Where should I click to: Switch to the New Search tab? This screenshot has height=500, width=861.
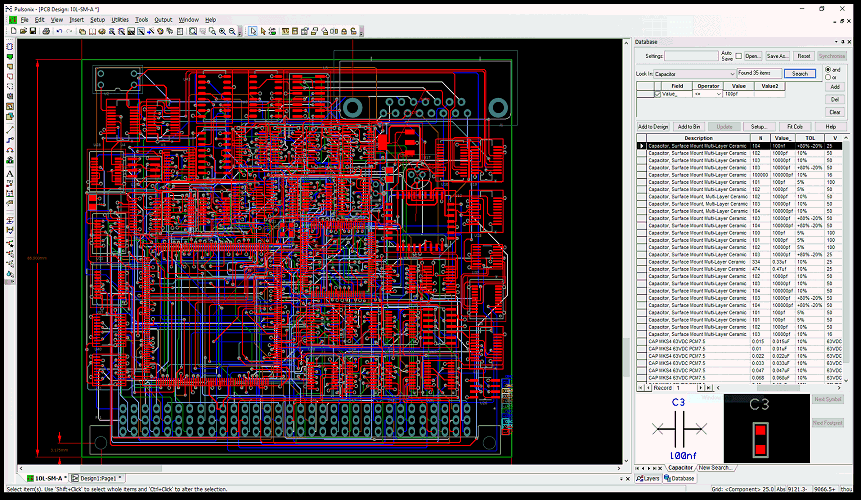point(714,468)
